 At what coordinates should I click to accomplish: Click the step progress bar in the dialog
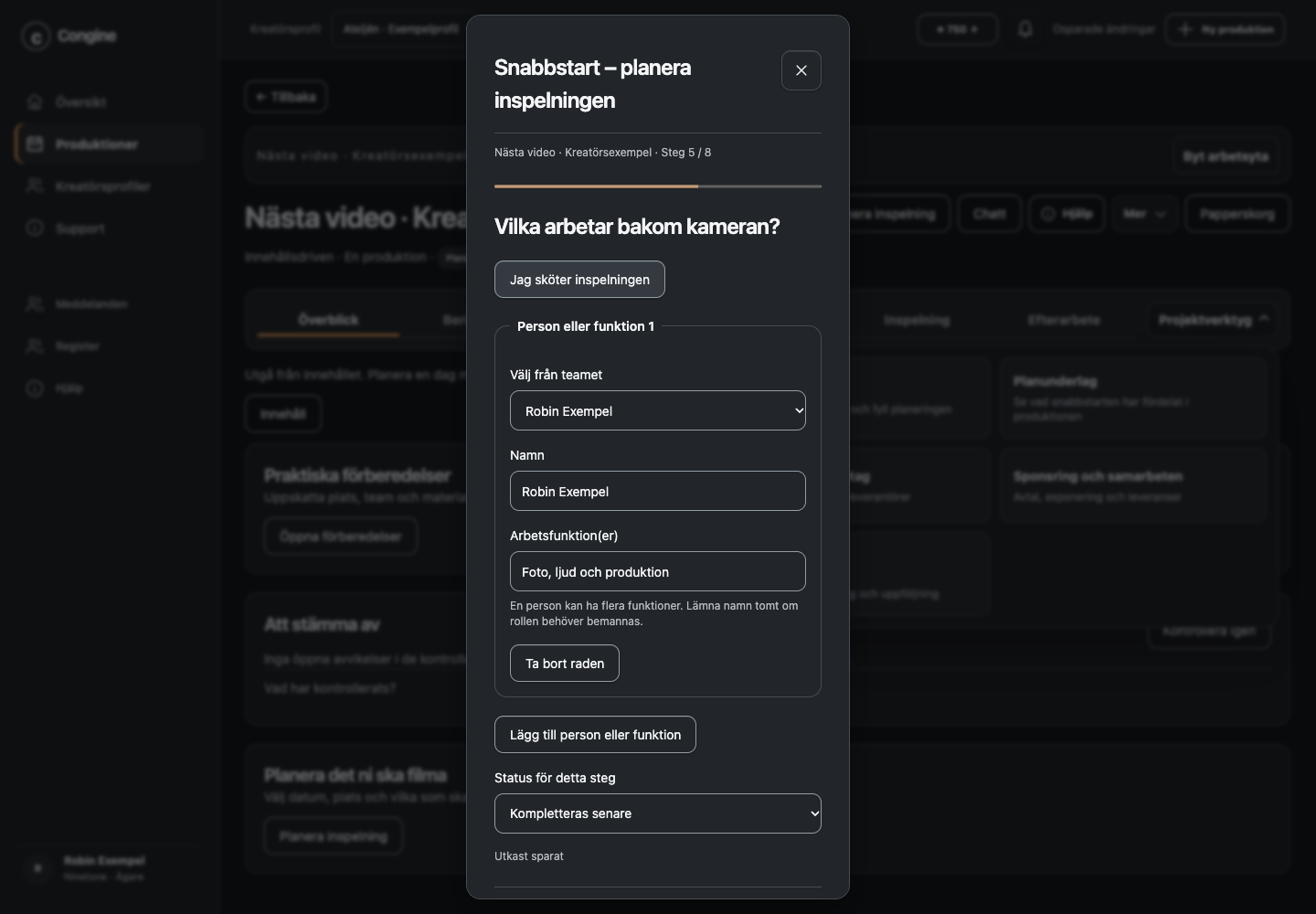[x=658, y=186]
